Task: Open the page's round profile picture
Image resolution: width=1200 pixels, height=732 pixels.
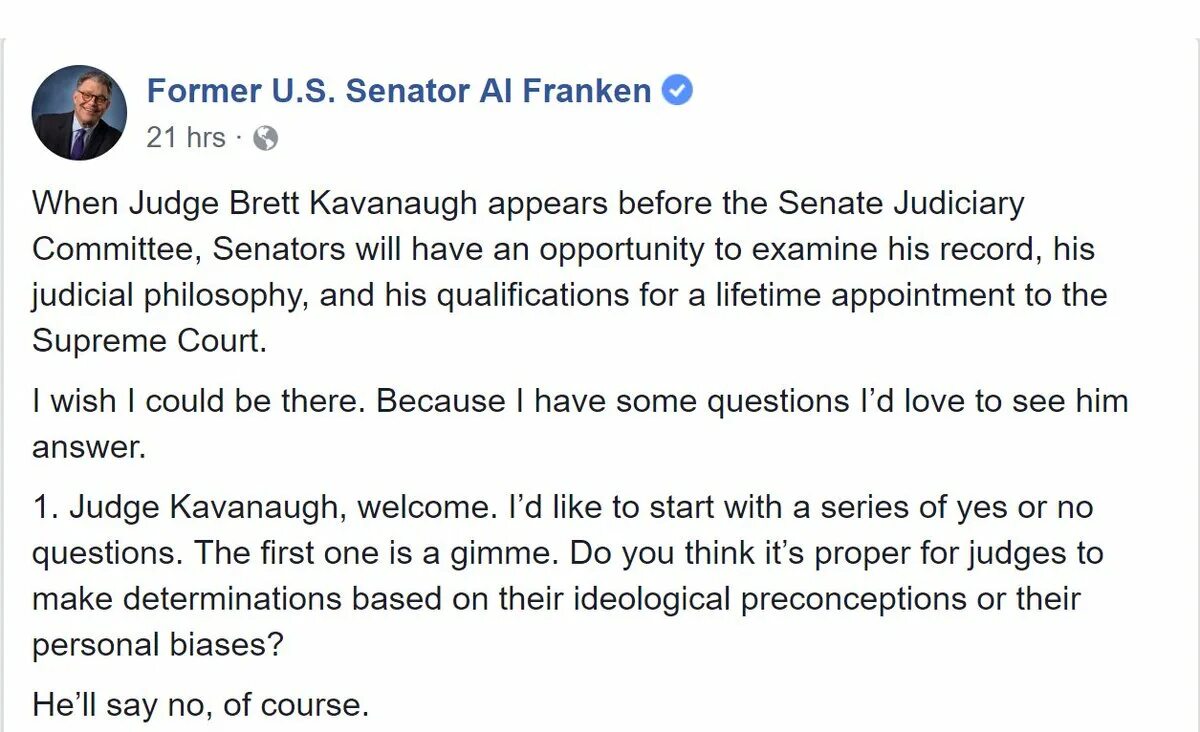Action: click(79, 112)
